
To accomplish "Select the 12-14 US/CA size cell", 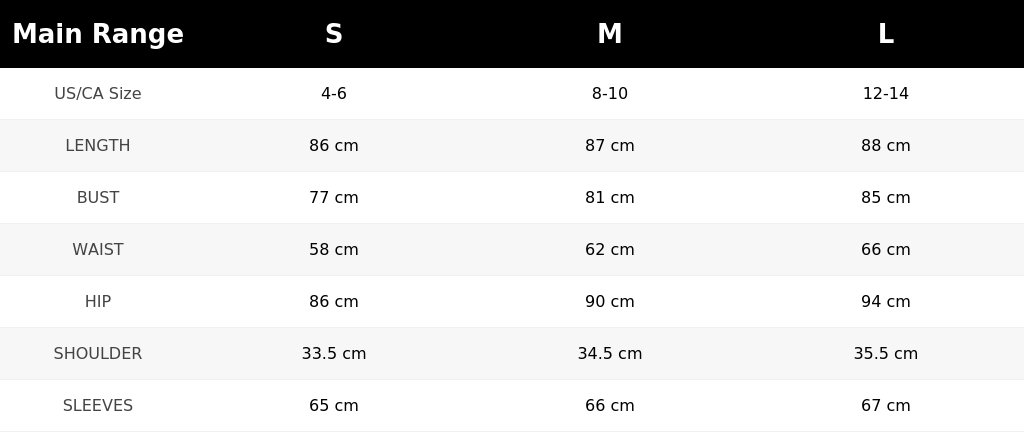I will (886, 93).
